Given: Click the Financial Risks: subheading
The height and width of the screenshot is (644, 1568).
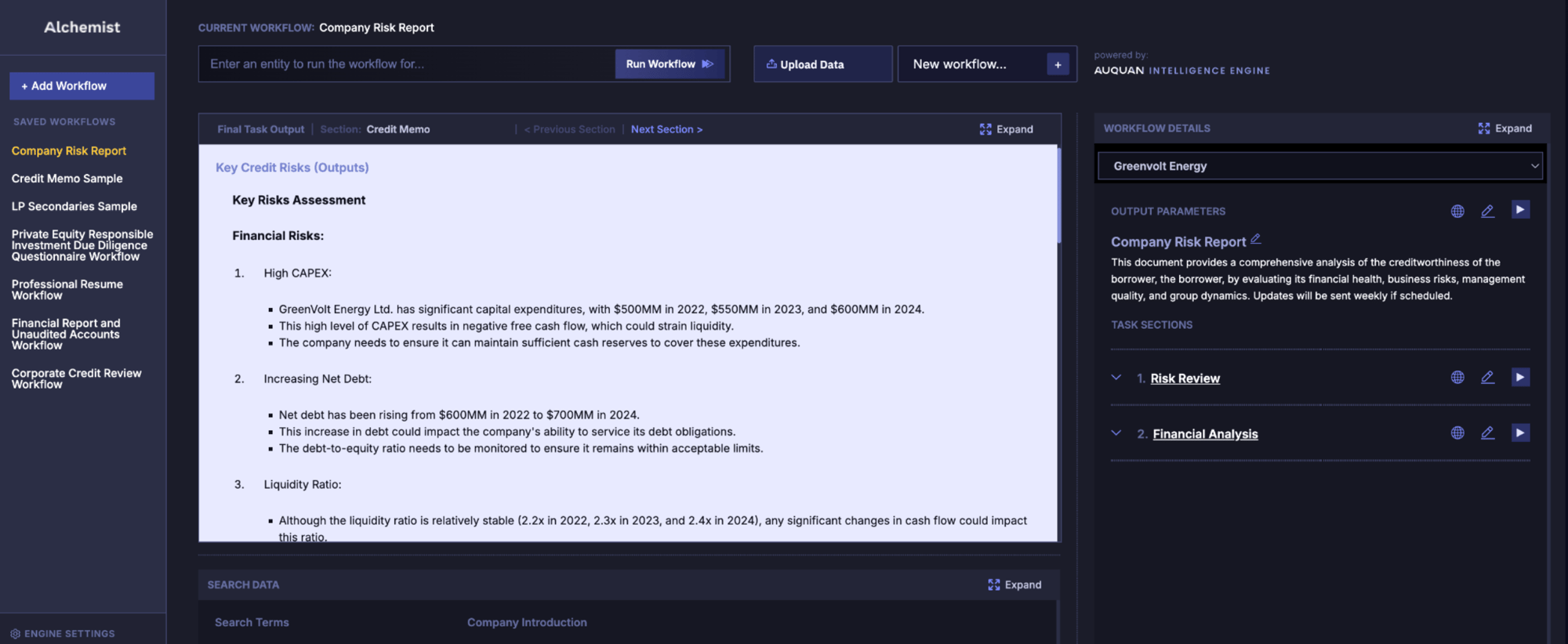Looking at the screenshot, I should (x=278, y=236).
